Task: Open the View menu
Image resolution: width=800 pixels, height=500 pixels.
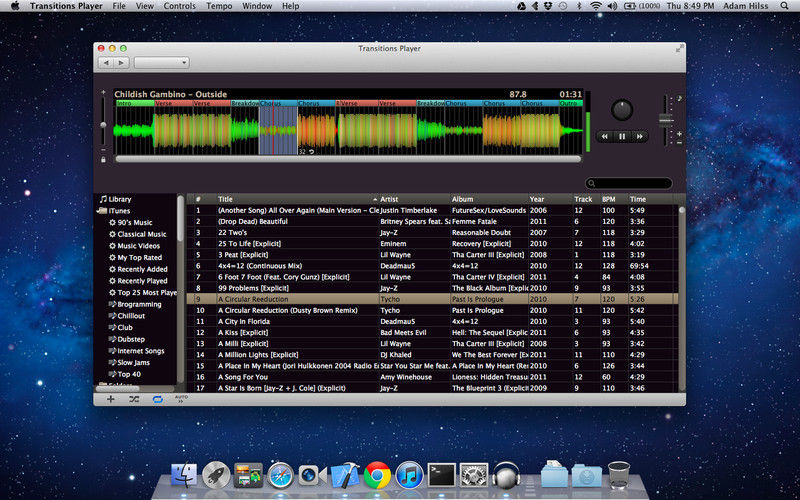Action: coord(144,6)
